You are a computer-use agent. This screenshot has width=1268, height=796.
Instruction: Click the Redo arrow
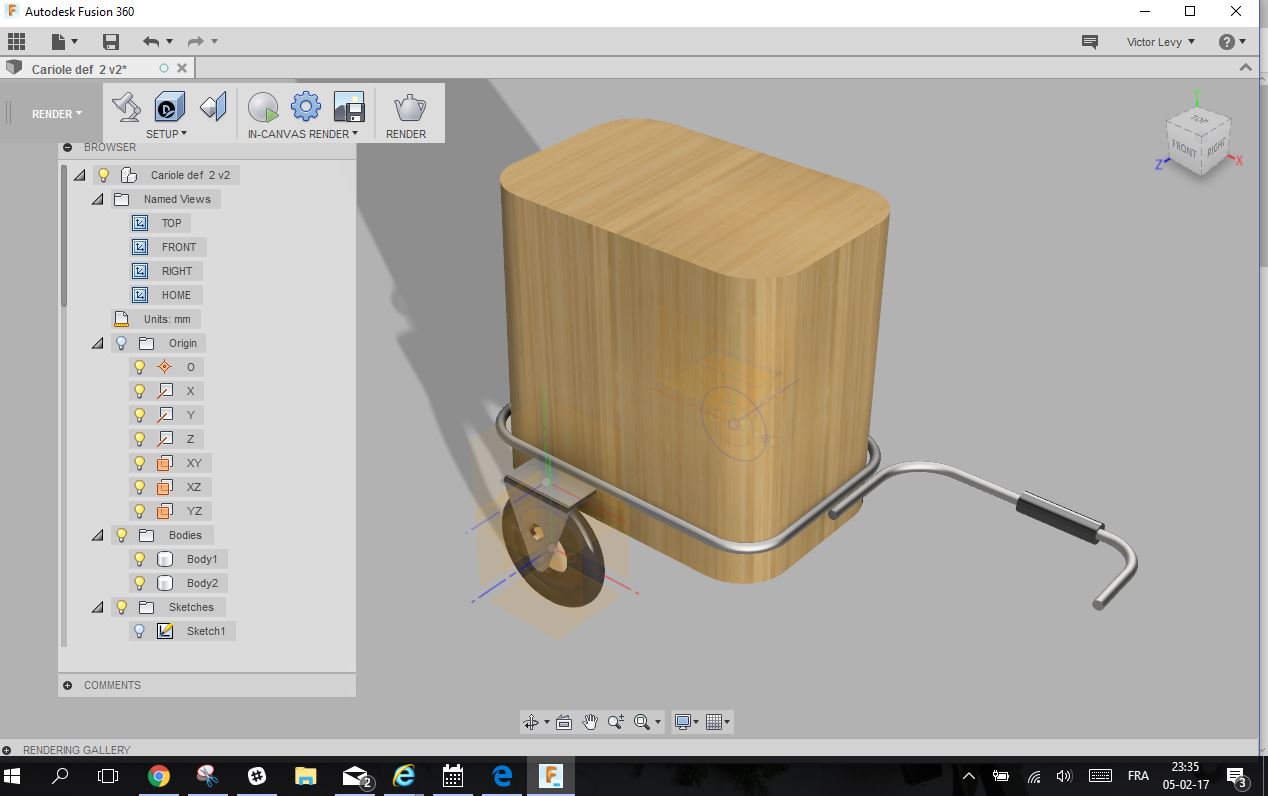click(196, 41)
